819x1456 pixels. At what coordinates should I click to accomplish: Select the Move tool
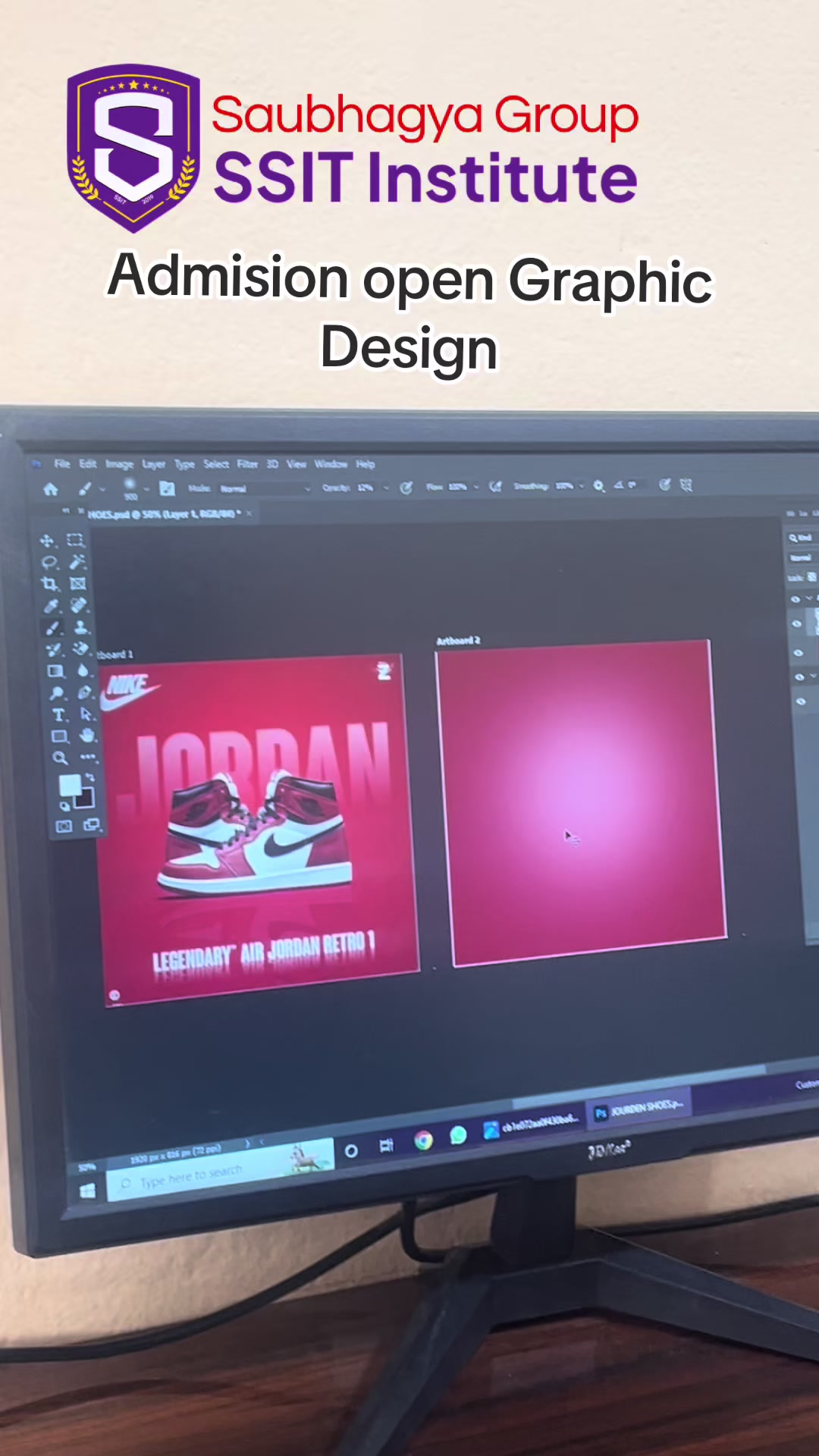47,541
